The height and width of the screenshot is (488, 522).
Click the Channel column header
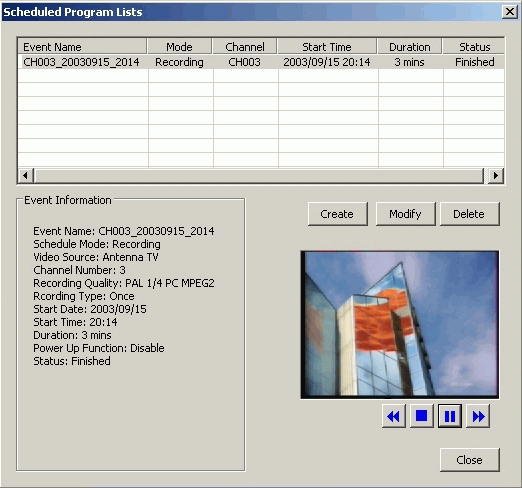tap(245, 47)
